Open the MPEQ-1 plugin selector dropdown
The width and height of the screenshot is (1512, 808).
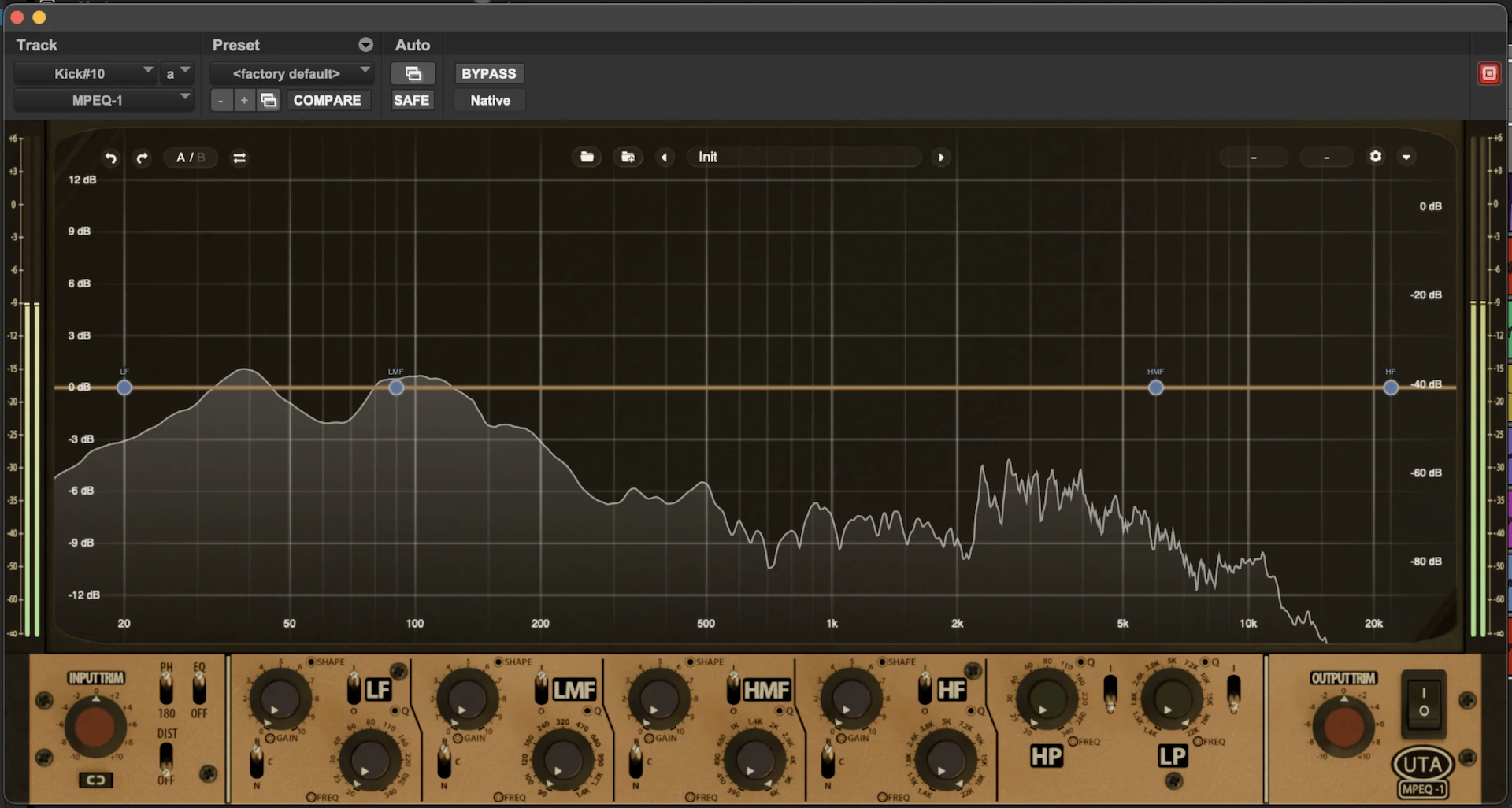(x=104, y=100)
